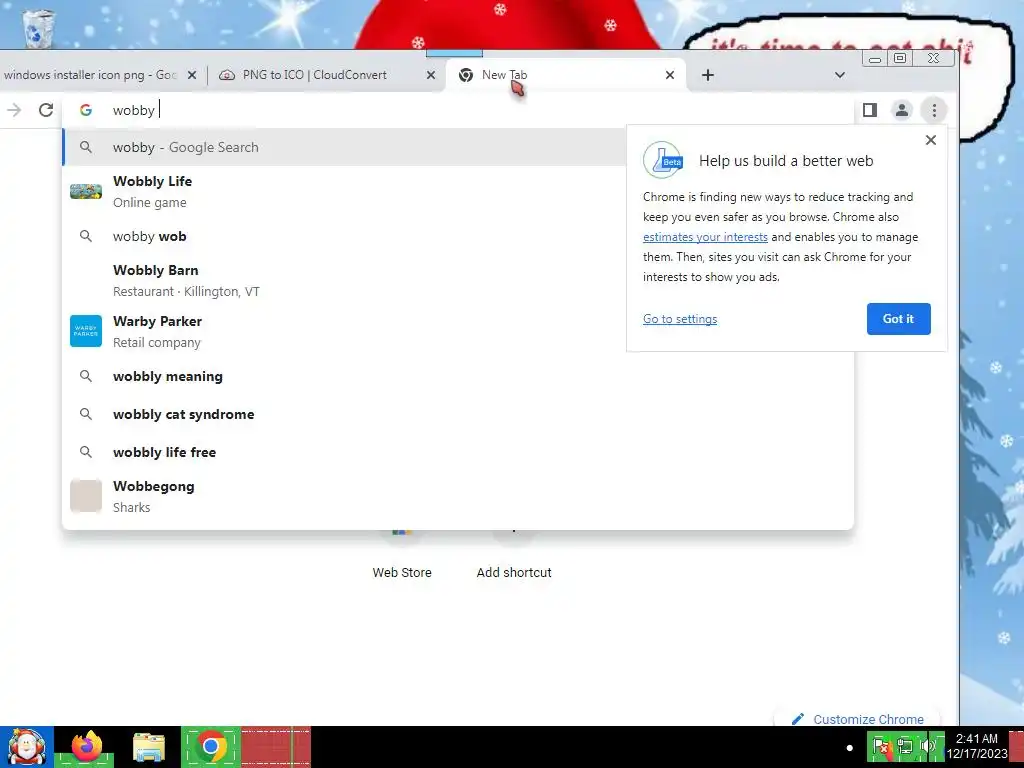Choose the 'wobbly meaning' suggestion
The width and height of the screenshot is (1024, 768).
457,376
